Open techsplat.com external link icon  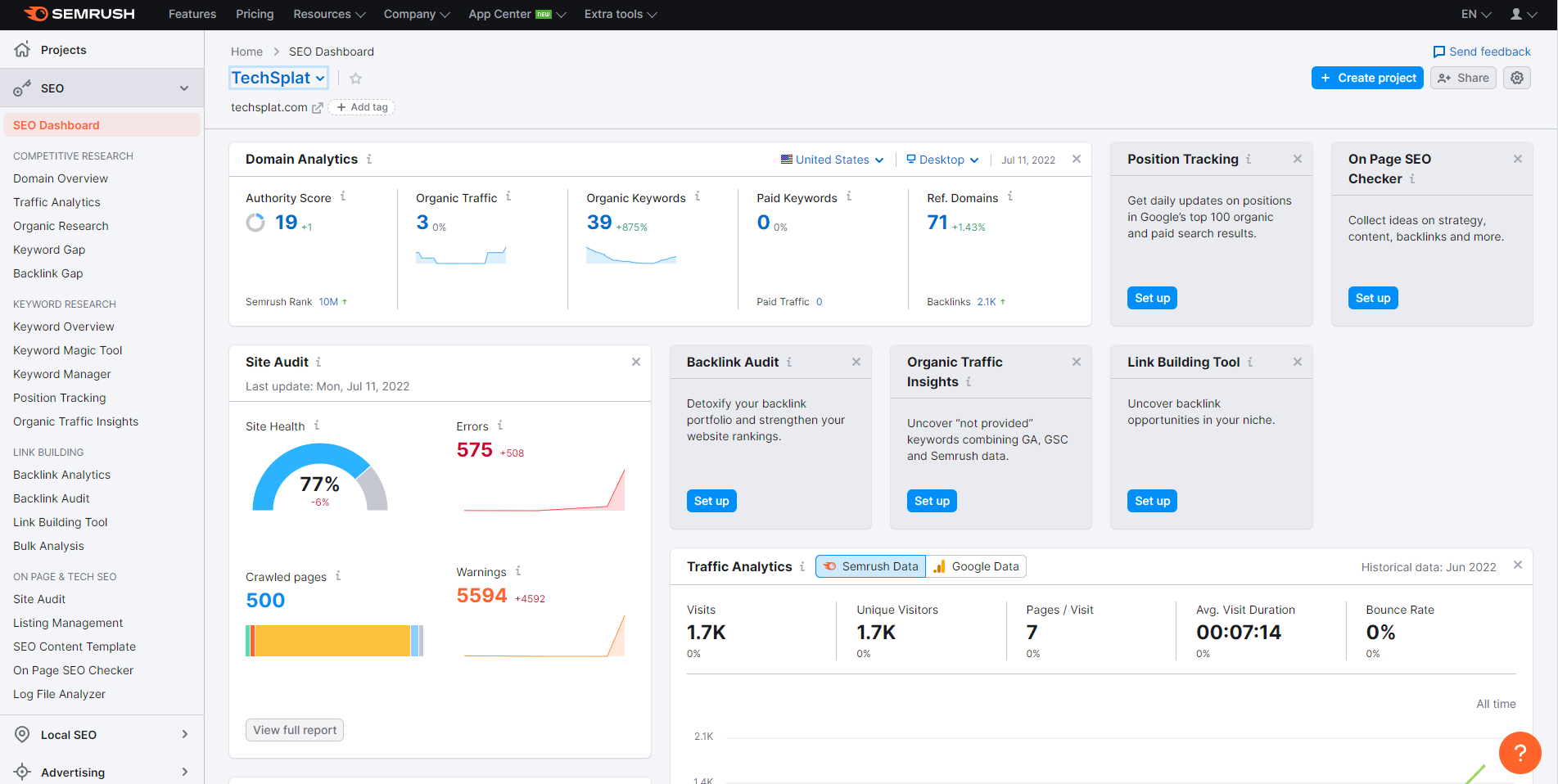(x=317, y=108)
